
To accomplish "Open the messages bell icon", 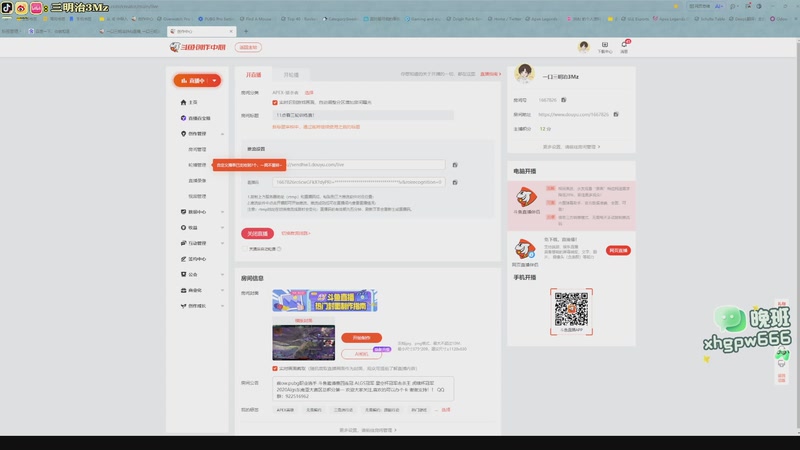I will [x=624, y=46].
